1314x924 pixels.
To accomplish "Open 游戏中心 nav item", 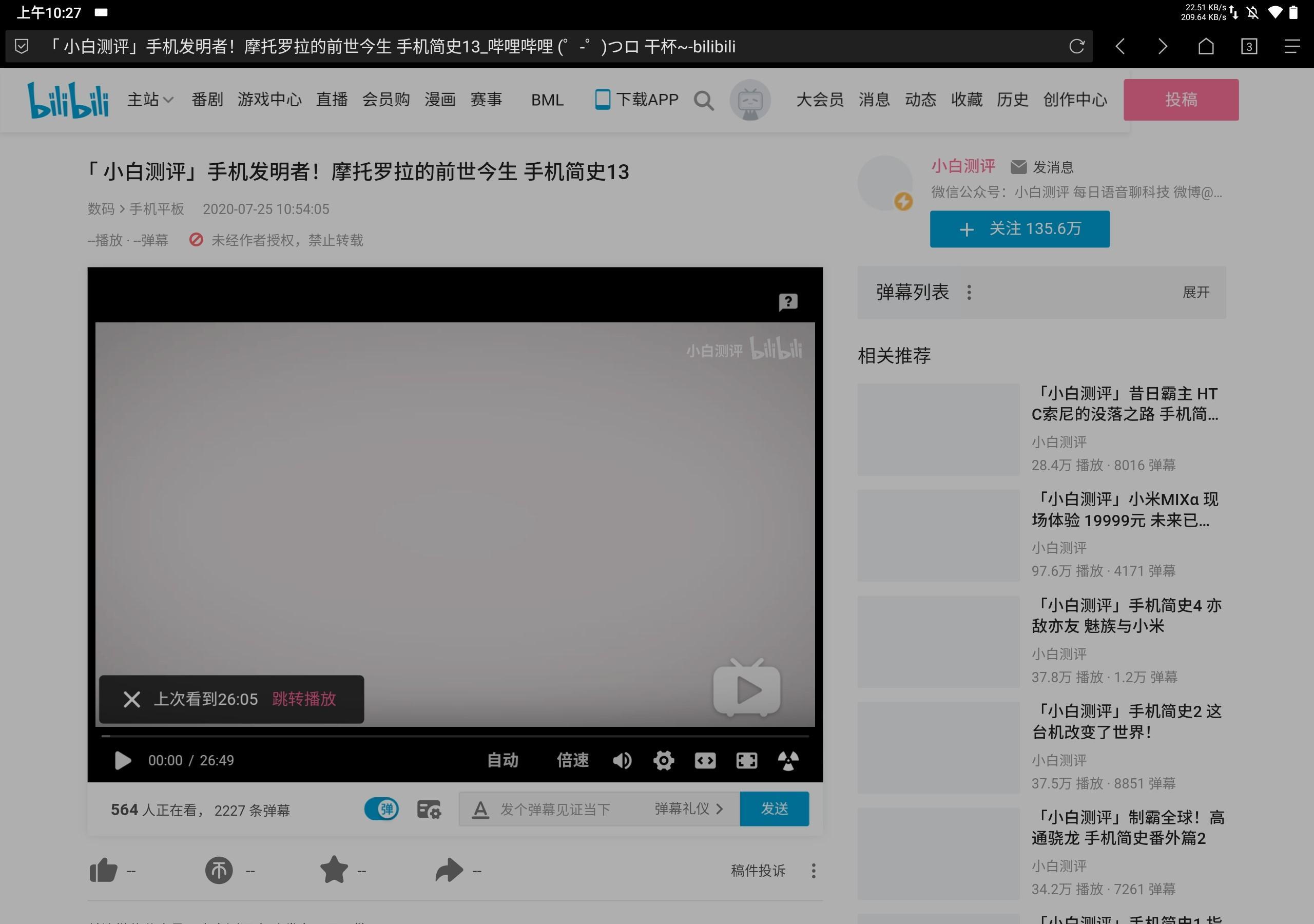I will tap(269, 100).
